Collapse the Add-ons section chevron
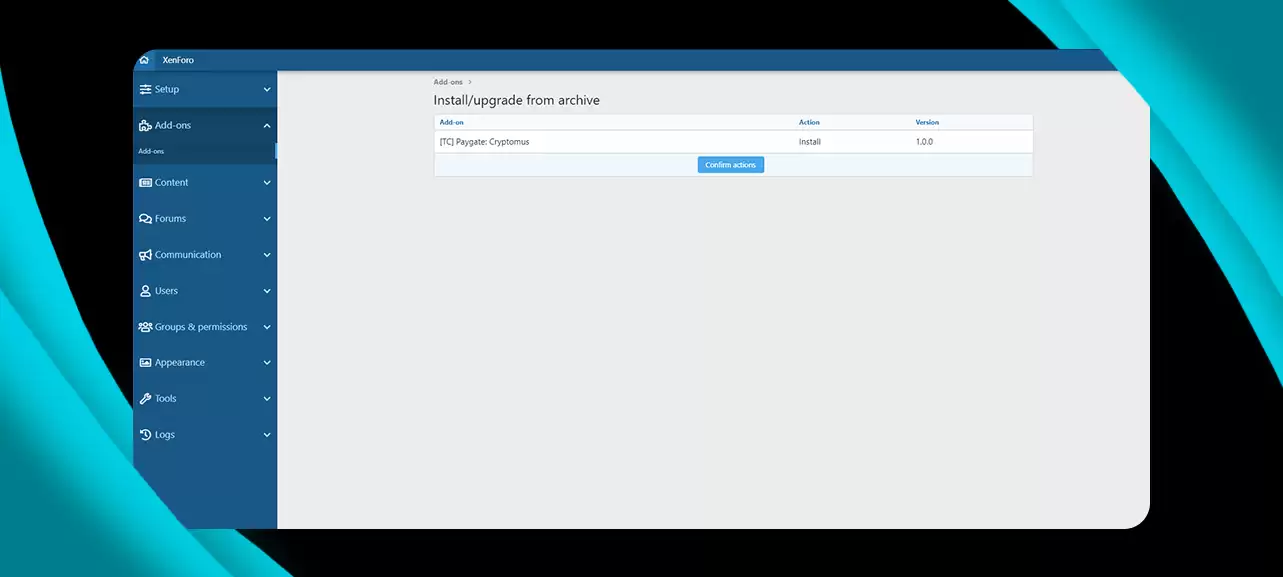Viewport: 1283px width, 577px height. click(x=267, y=126)
